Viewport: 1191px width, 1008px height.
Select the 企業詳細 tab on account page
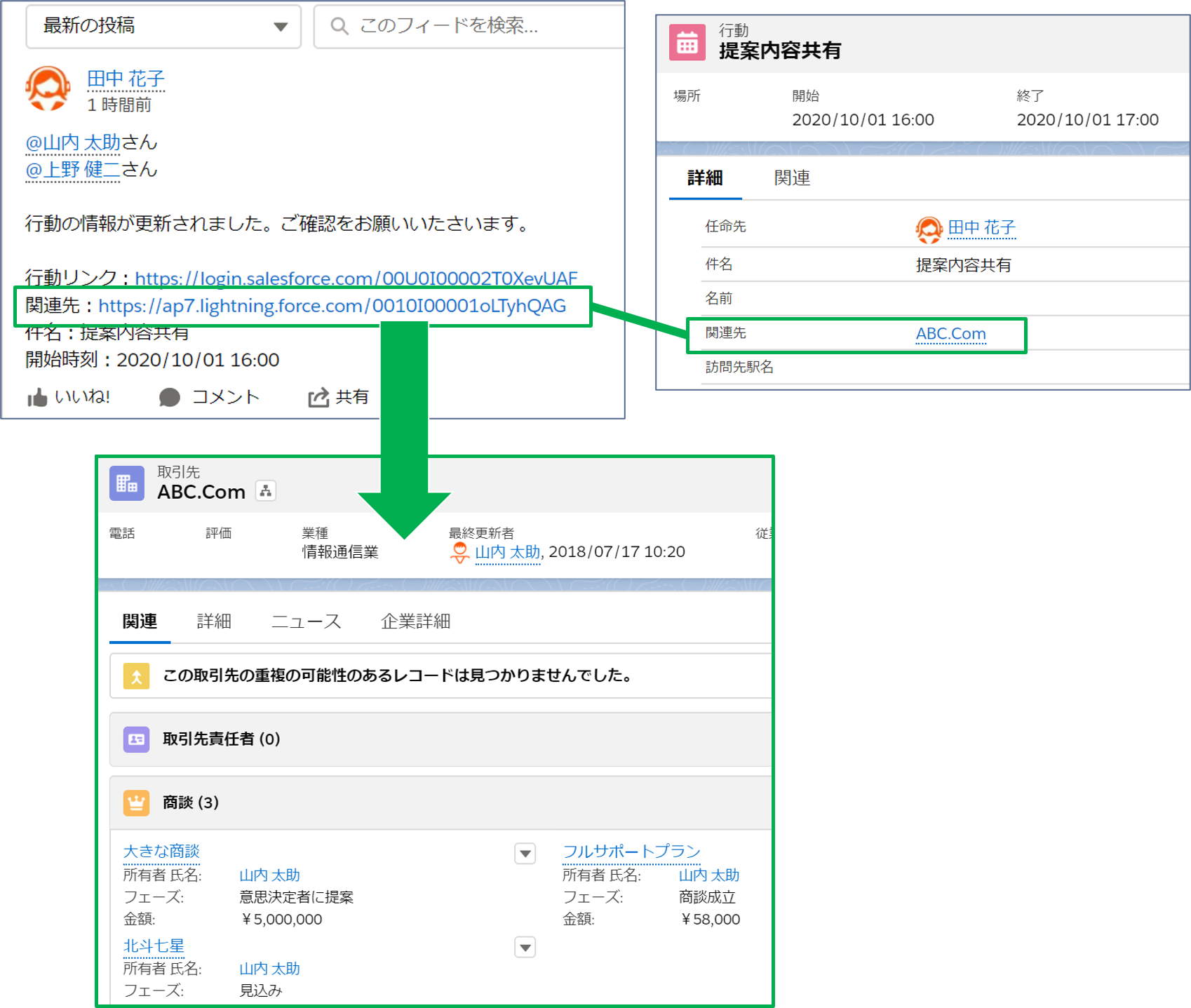click(415, 621)
